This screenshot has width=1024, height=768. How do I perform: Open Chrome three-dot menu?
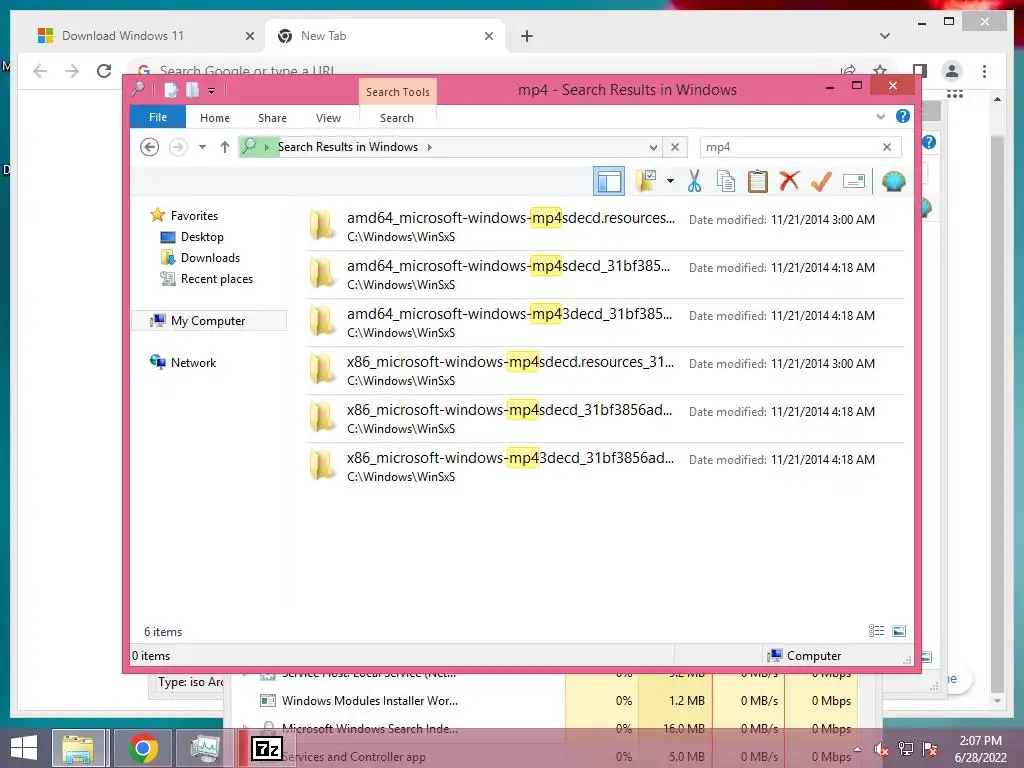click(984, 71)
